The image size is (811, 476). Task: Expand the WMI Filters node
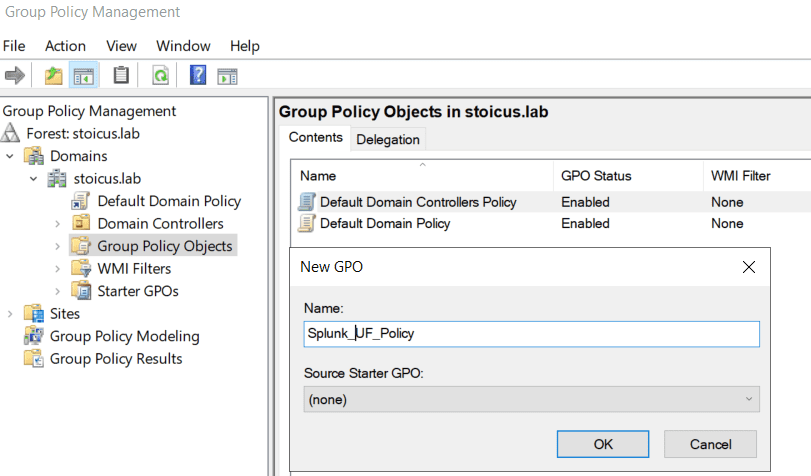pos(57,269)
